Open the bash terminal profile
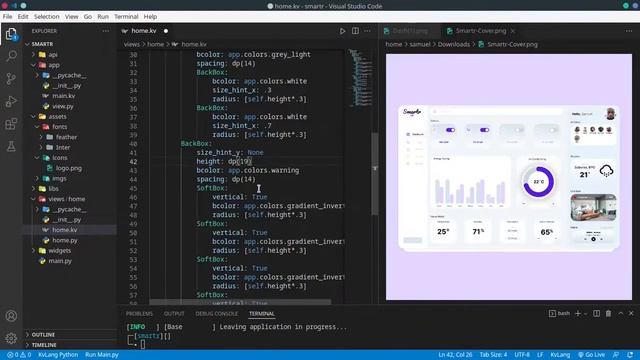This screenshot has width=640, height=360. (x=559, y=313)
